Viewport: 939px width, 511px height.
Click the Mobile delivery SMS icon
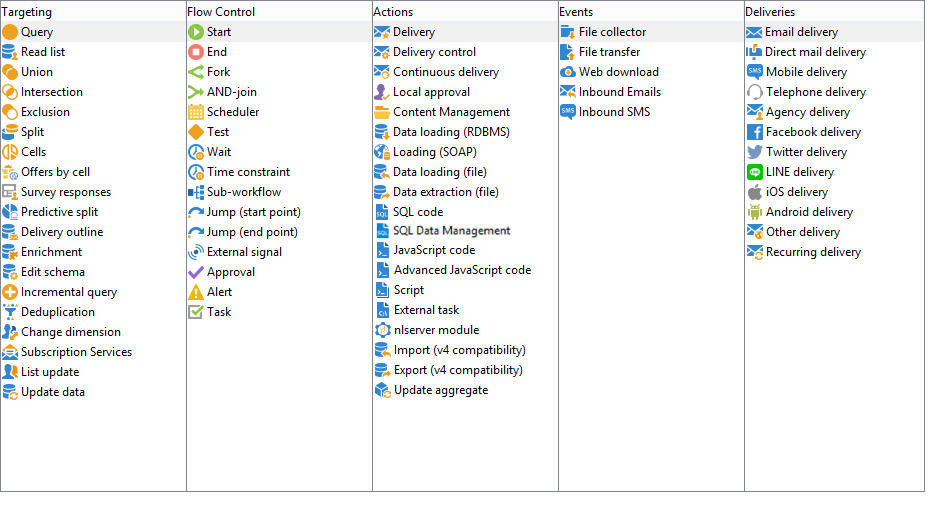pyautogui.click(x=755, y=72)
